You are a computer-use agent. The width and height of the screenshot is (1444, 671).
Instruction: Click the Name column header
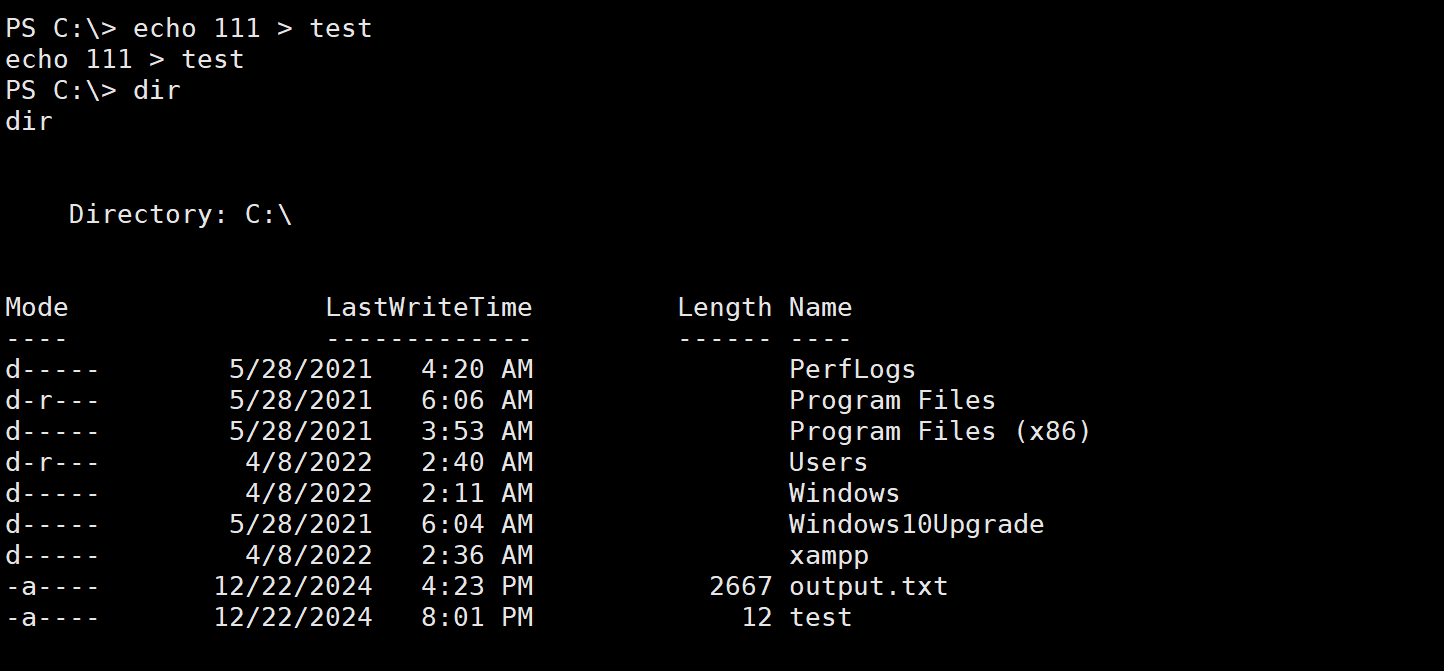click(x=820, y=308)
